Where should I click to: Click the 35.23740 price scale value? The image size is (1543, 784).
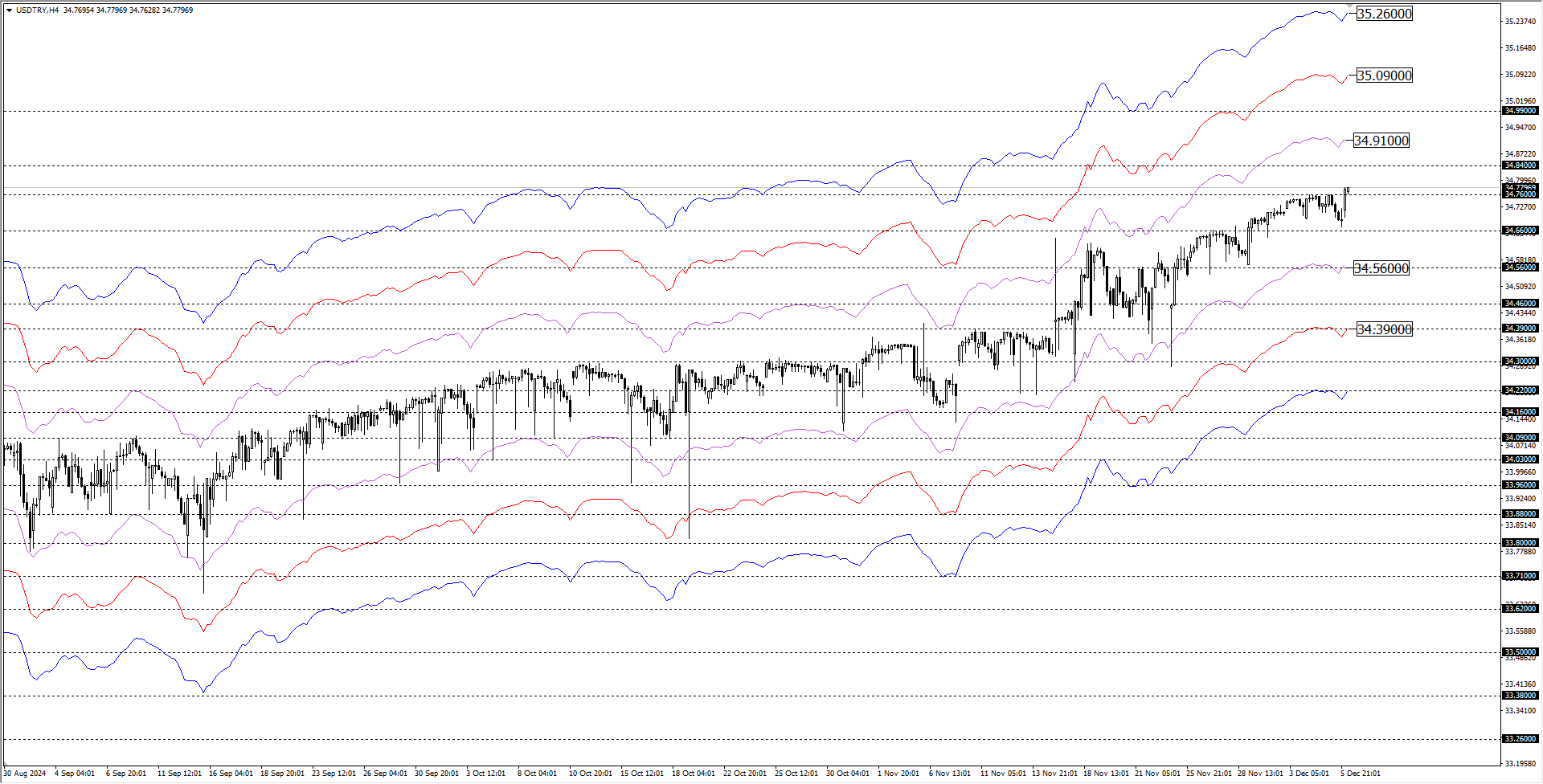[x=1520, y=22]
